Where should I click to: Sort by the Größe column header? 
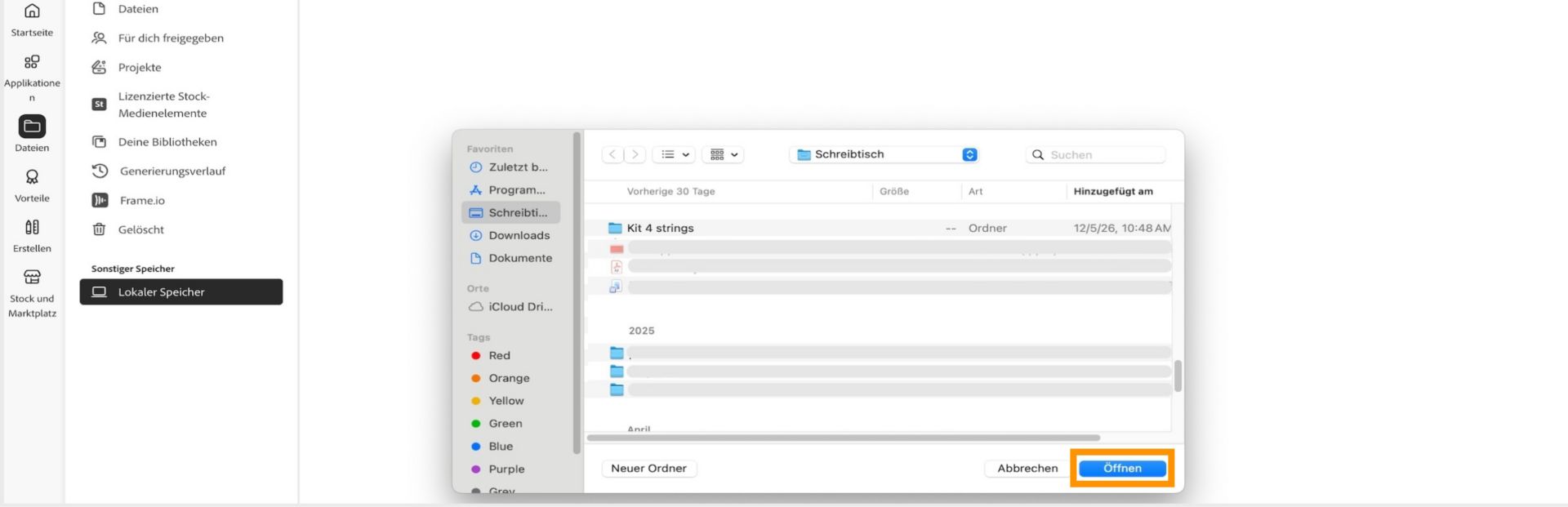pos(894,192)
